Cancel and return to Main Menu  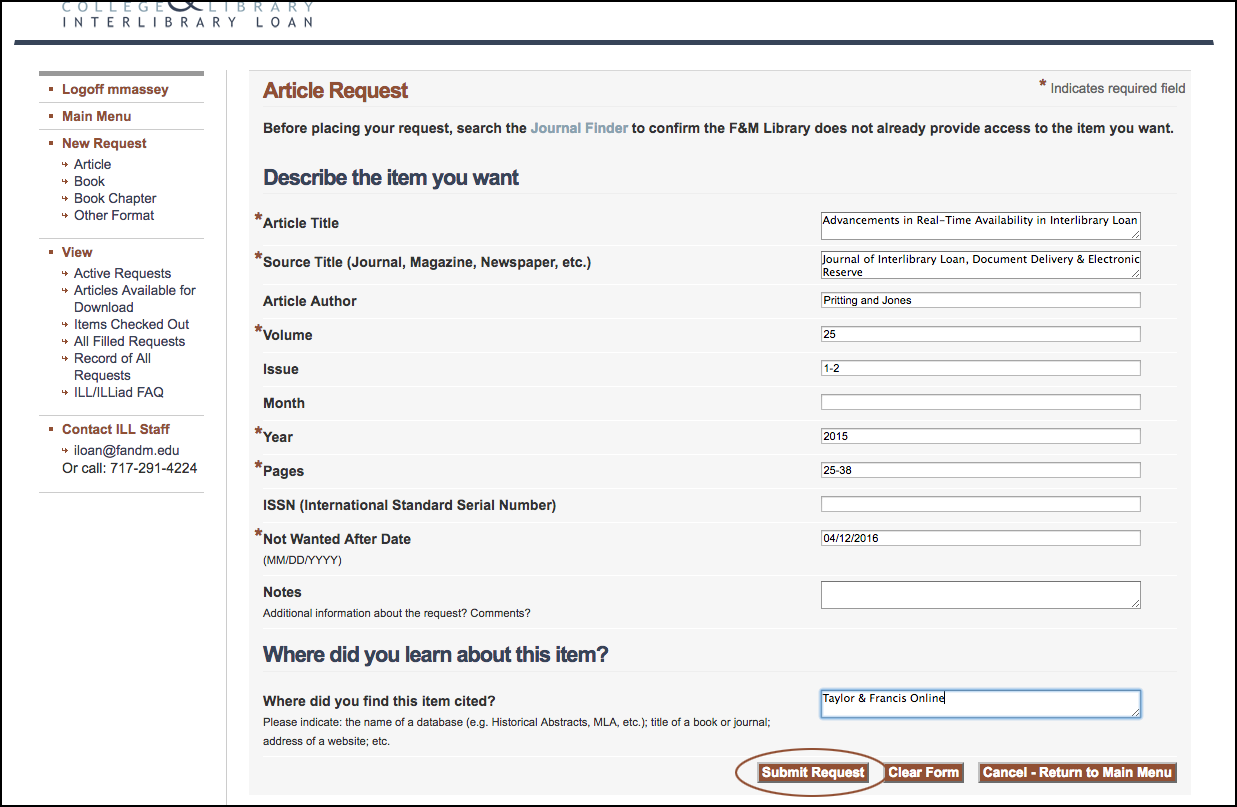pos(1077,772)
